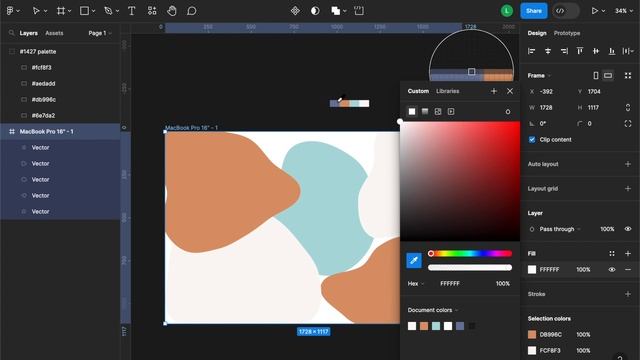Add a Layout grid with plus
Viewport: 640px width, 360px height.
point(628,189)
